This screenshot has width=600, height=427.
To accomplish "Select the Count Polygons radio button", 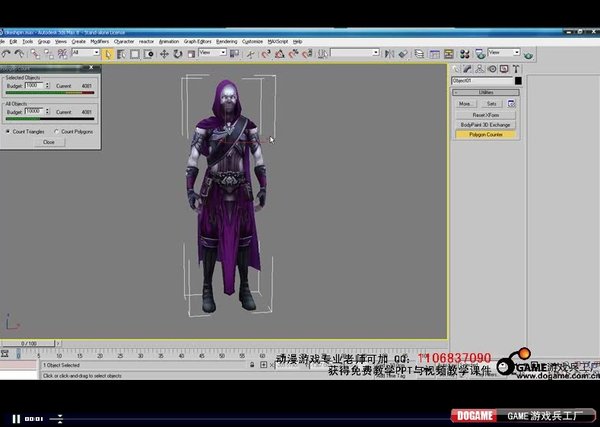I will [56, 131].
